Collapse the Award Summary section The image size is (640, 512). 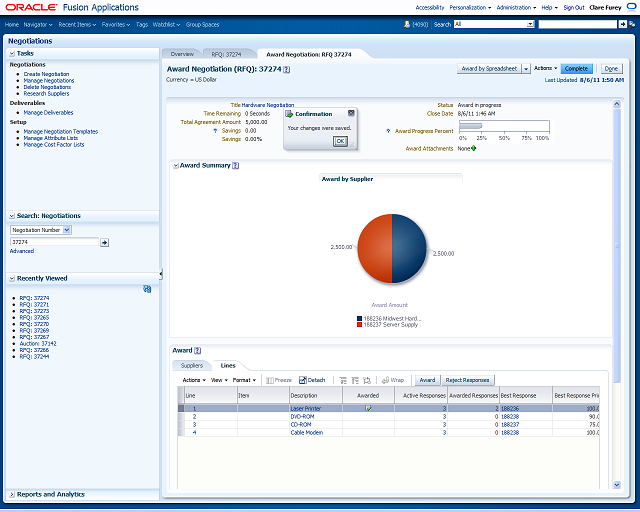pos(176,165)
